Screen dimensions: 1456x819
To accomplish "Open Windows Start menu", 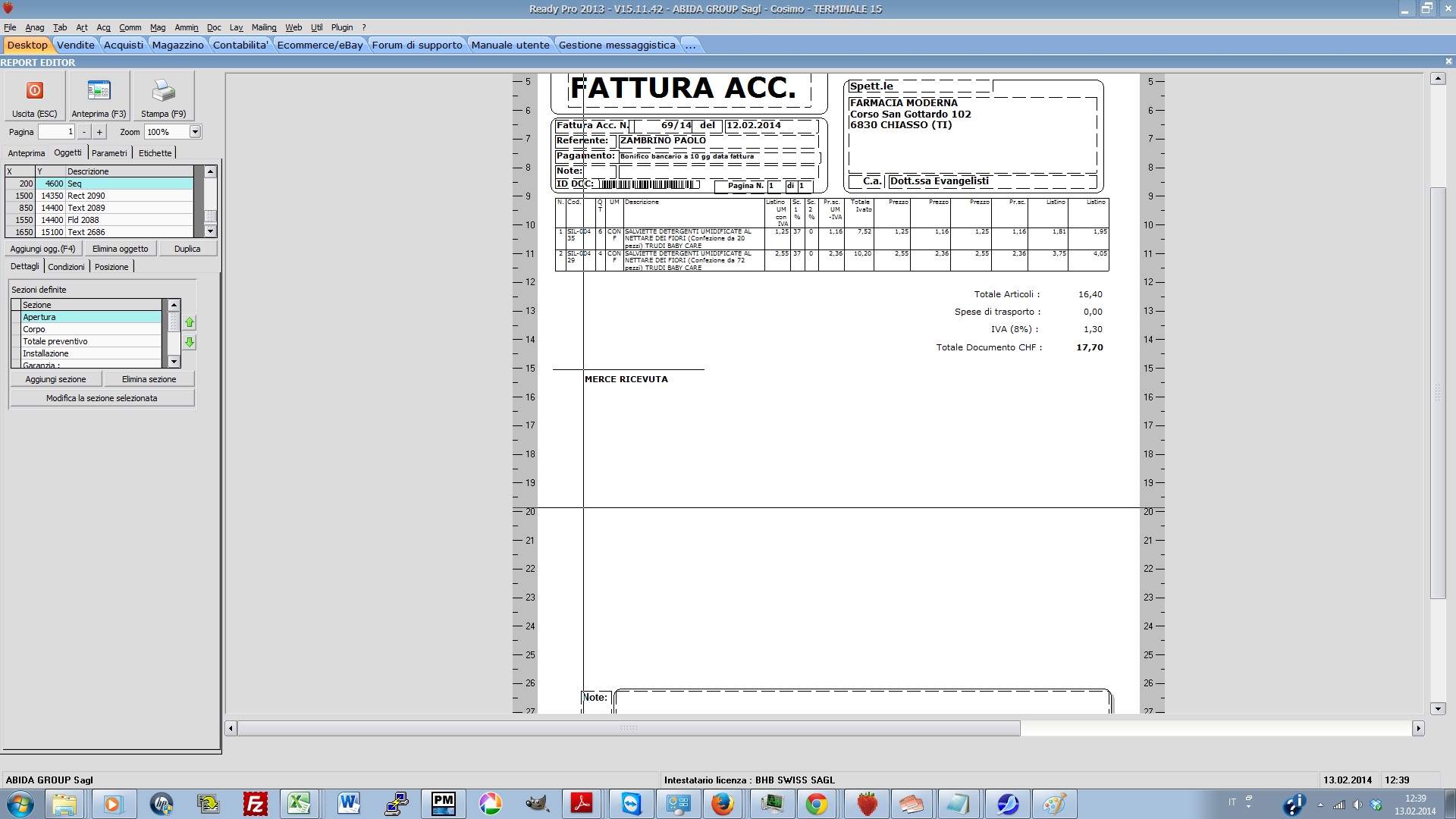I will pos(20,804).
